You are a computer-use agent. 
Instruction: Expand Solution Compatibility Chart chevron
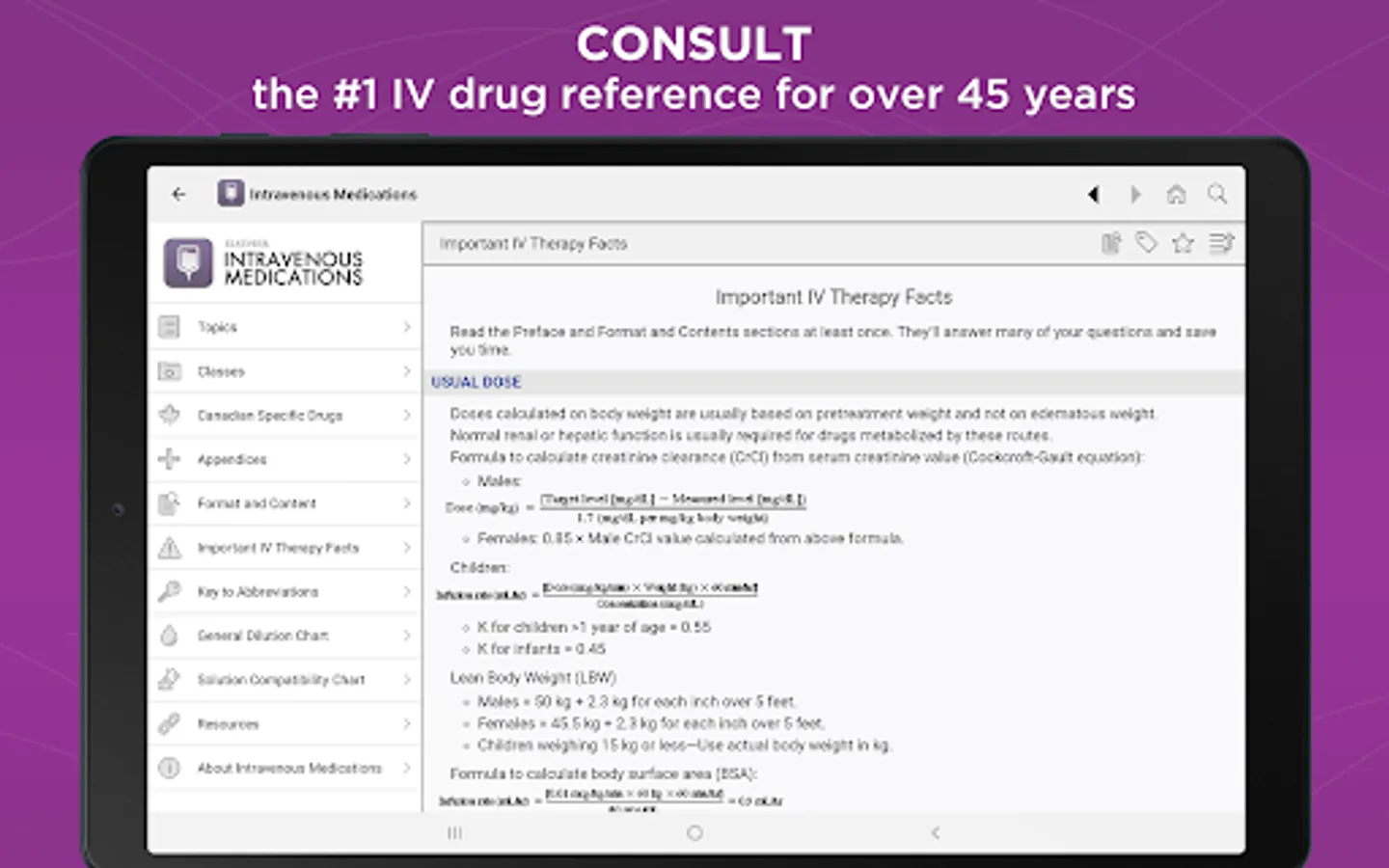(407, 679)
